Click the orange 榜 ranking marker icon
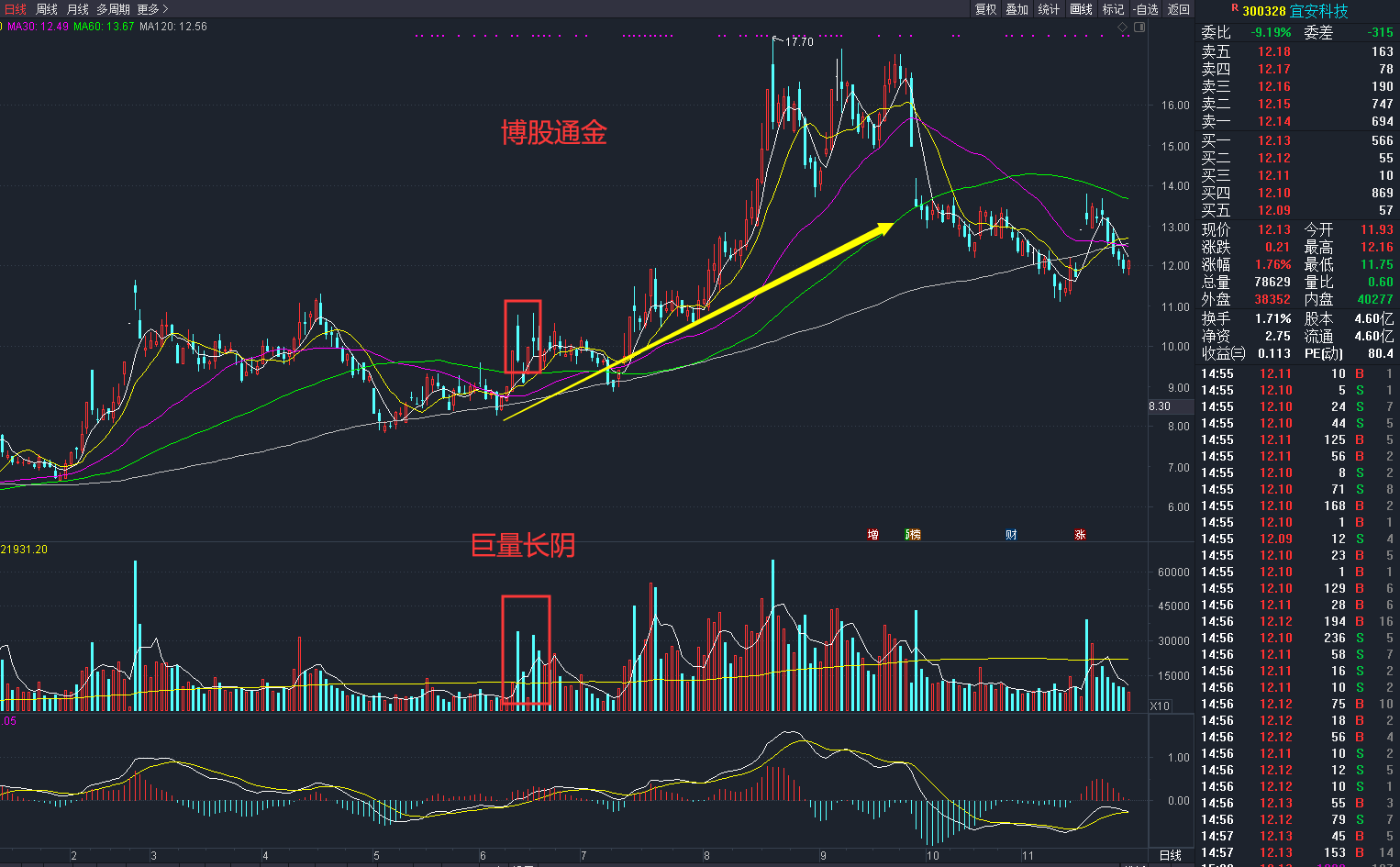Image resolution: width=1400 pixels, height=867 pixels. (x=915, y=534)
